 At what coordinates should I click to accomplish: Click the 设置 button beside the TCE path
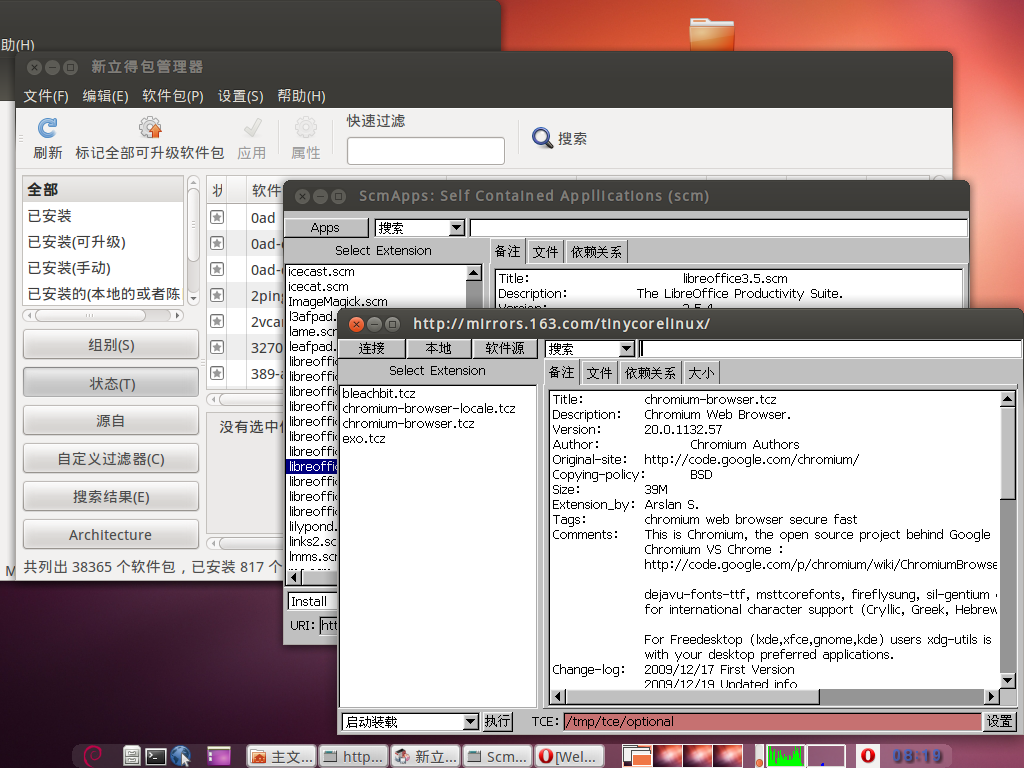tap(999, 721)
